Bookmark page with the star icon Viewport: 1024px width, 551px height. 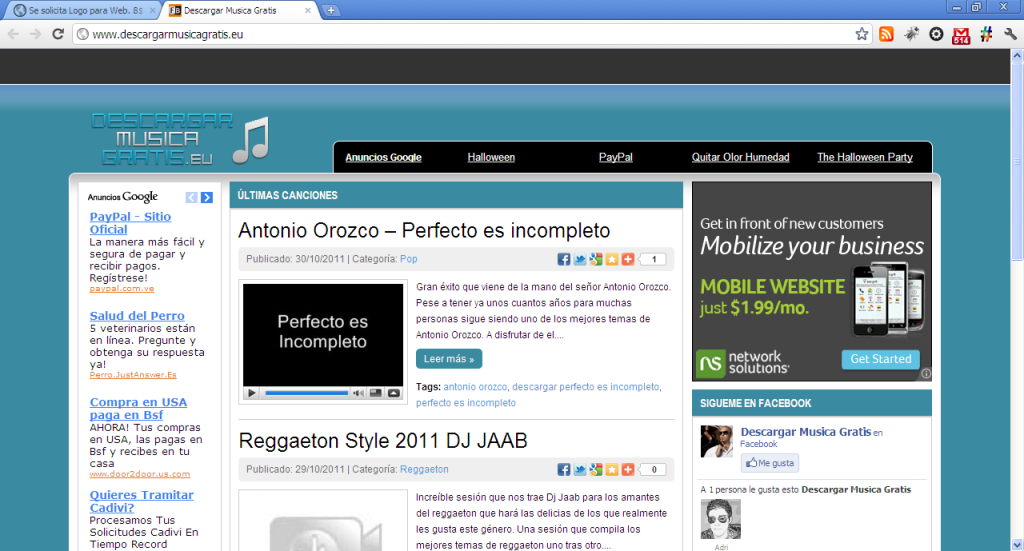coord(862,34)
